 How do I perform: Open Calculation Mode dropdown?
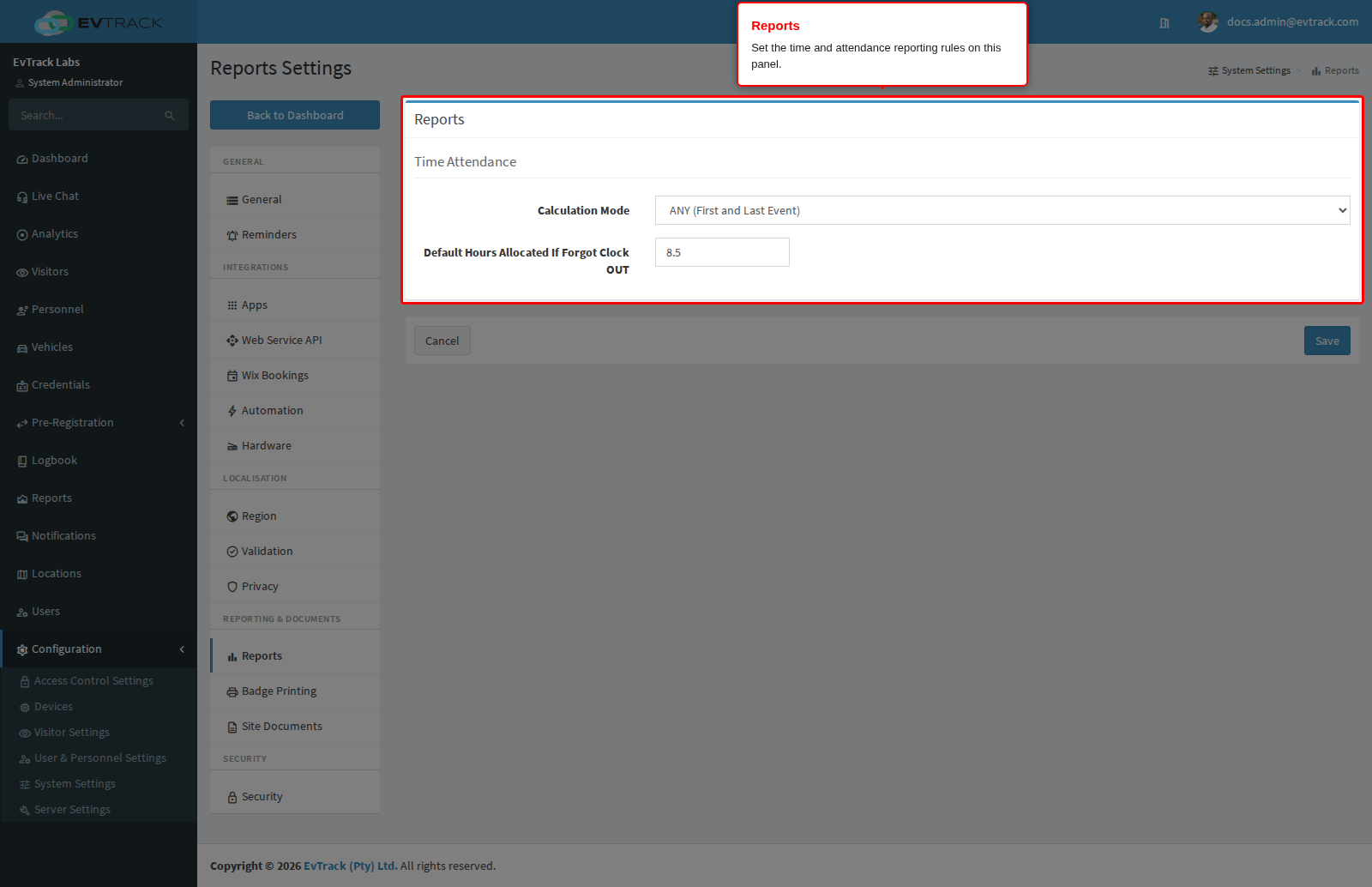(x=1002, y=210)
